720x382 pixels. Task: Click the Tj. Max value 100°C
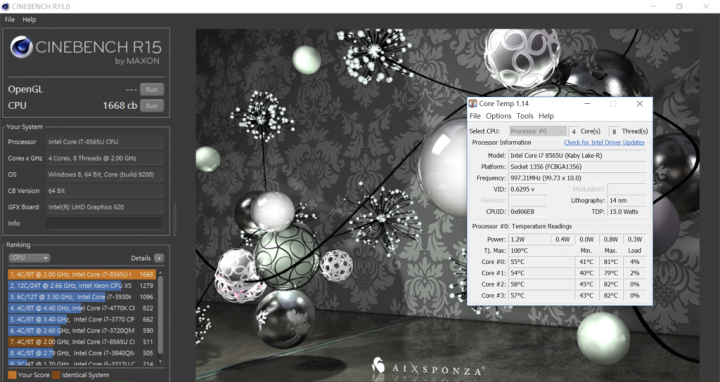[x=540, y=251]
